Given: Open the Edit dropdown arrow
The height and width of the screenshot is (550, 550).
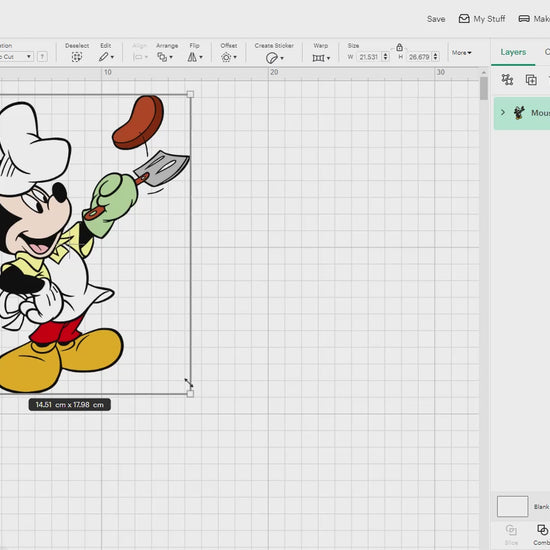Looking at the screenshot, I should pos(113,57).
